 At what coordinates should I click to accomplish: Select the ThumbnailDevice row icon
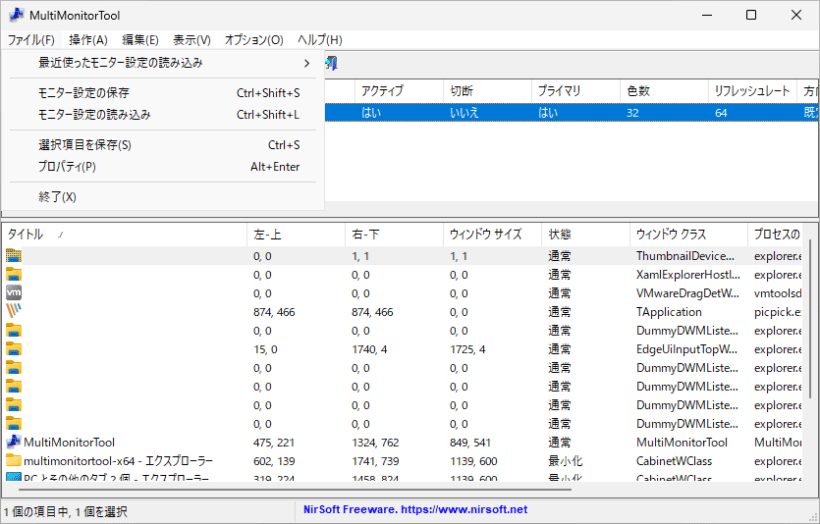14,256
